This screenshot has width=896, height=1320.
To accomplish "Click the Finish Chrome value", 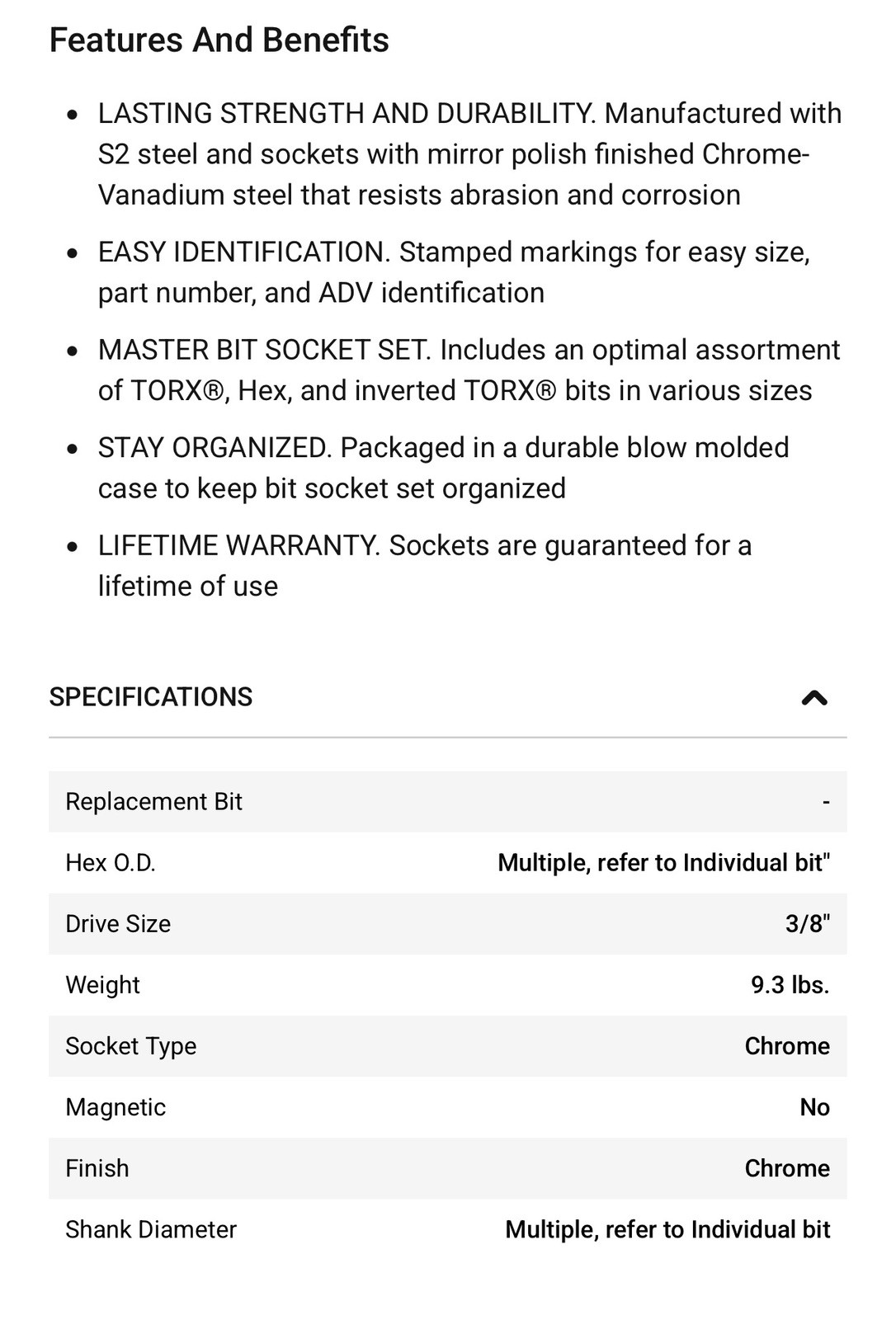I will point(788,1168).
